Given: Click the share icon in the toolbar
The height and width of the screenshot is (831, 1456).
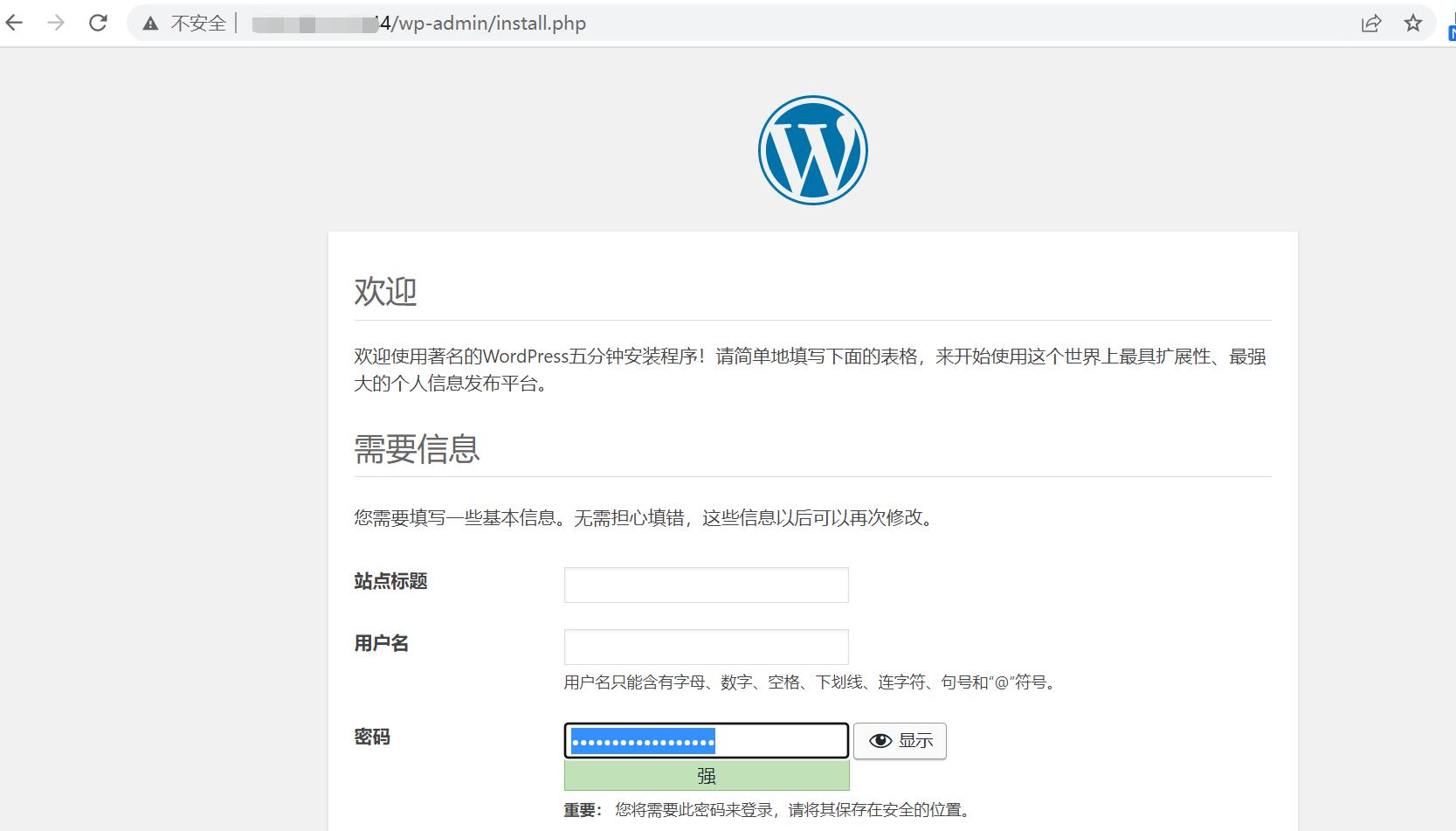Looking at the screenshot, I should (1370, 24).
